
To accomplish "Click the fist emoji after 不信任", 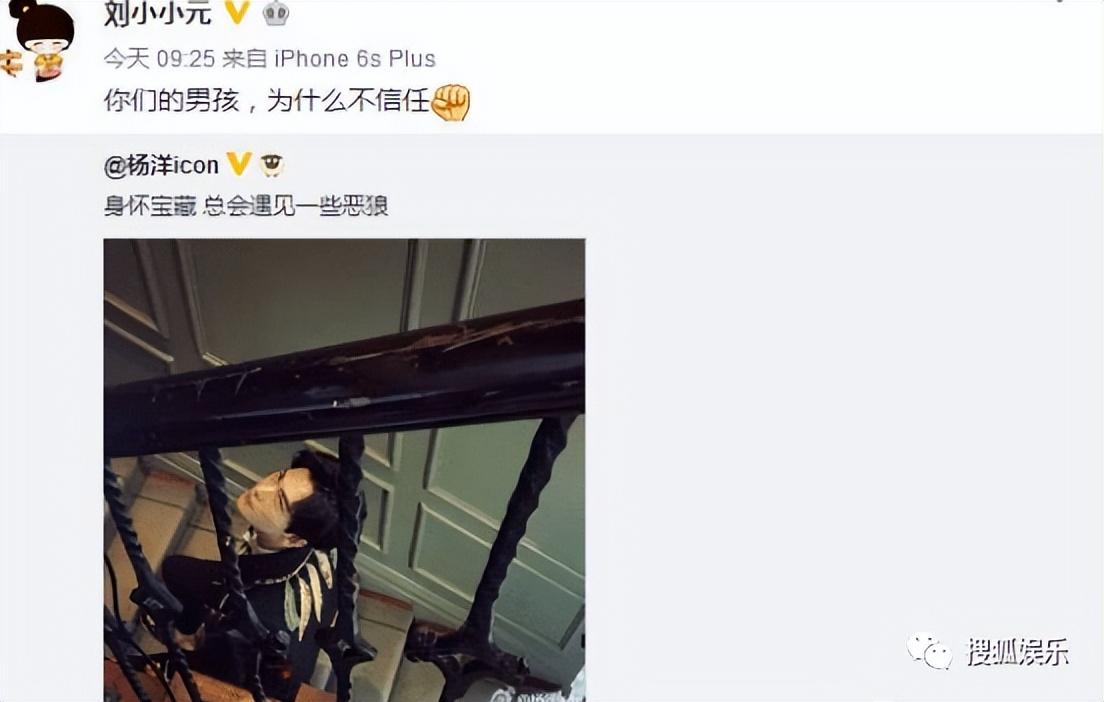I will (x=450, y=102).
